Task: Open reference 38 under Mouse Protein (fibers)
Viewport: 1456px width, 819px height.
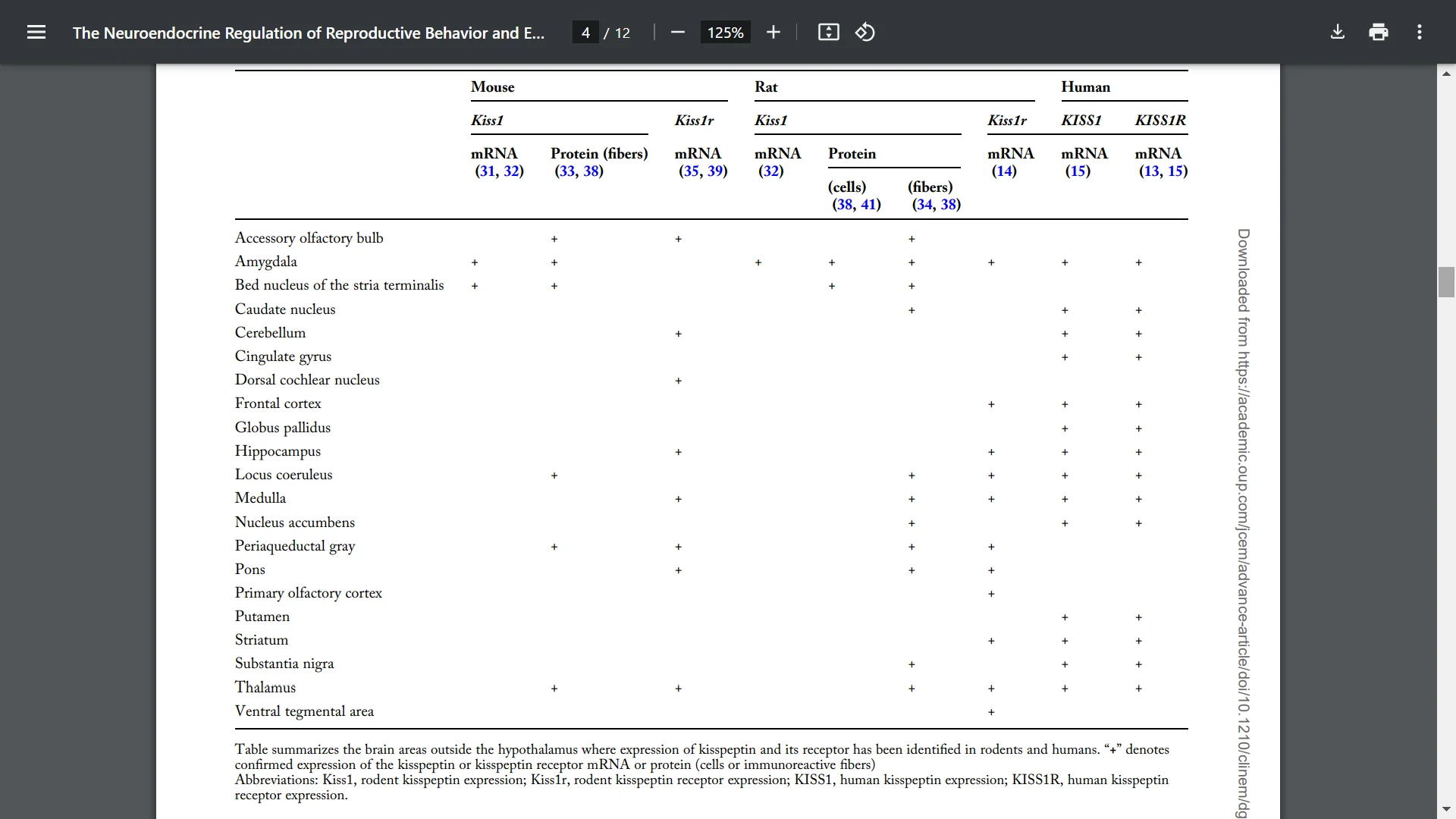Action: [591, 171]
